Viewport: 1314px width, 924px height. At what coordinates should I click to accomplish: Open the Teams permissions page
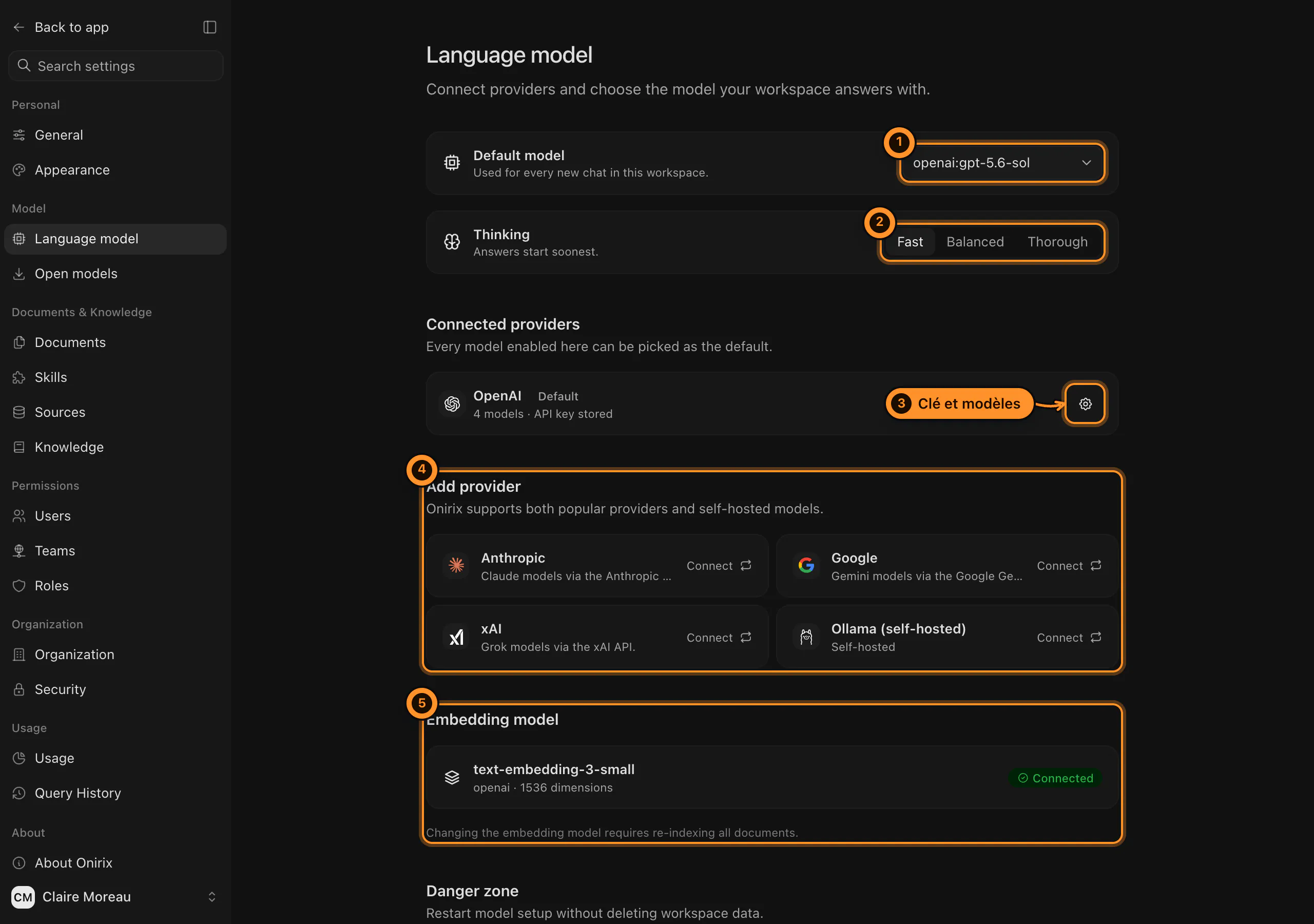[115, 551]
